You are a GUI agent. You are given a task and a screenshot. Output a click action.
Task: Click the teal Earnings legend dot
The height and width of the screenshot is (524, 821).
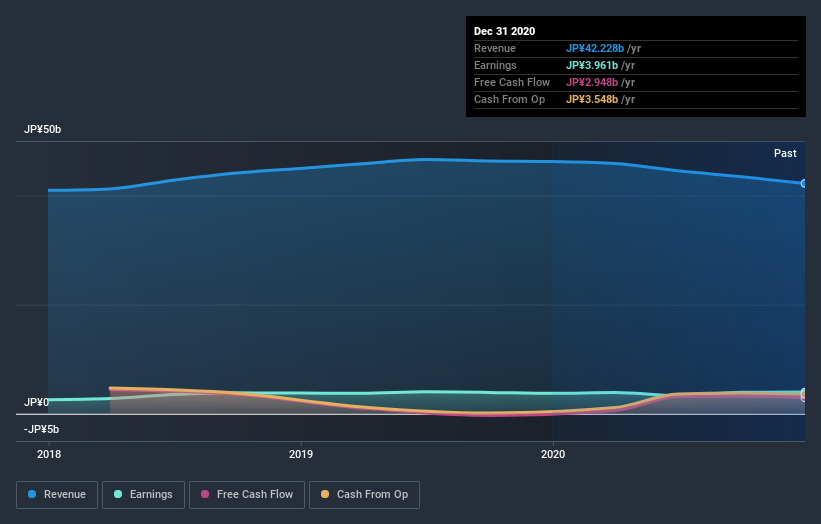(x=118, y=494)
